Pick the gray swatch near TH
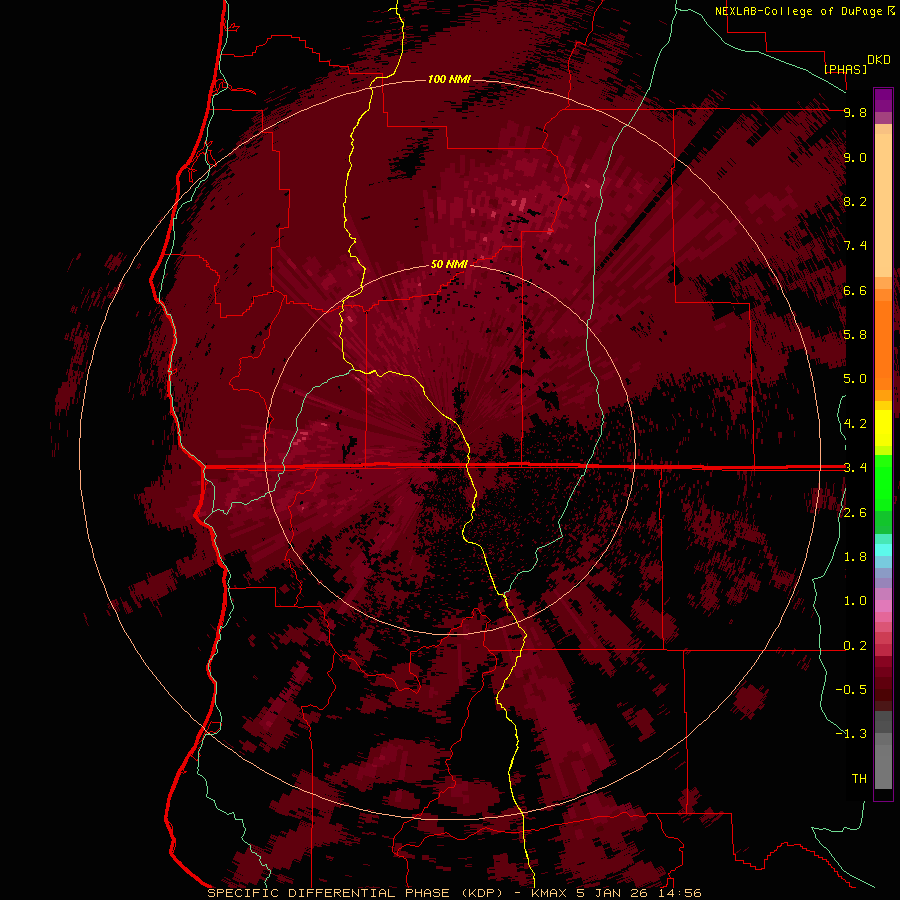The height and width of the screenshot is (900, 900). tap(883, 766)
